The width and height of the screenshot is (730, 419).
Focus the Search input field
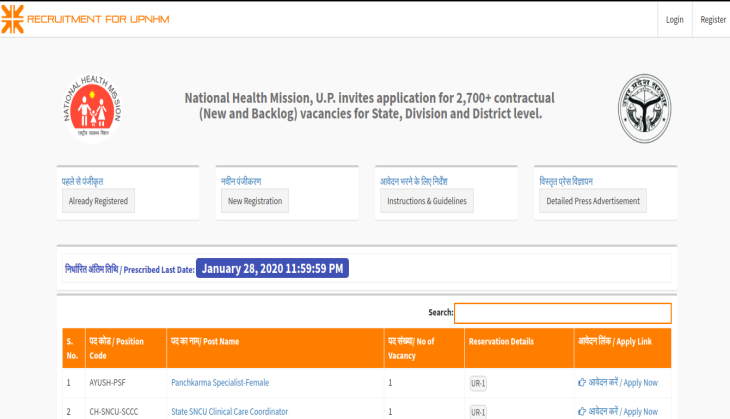tap(563, 313)
